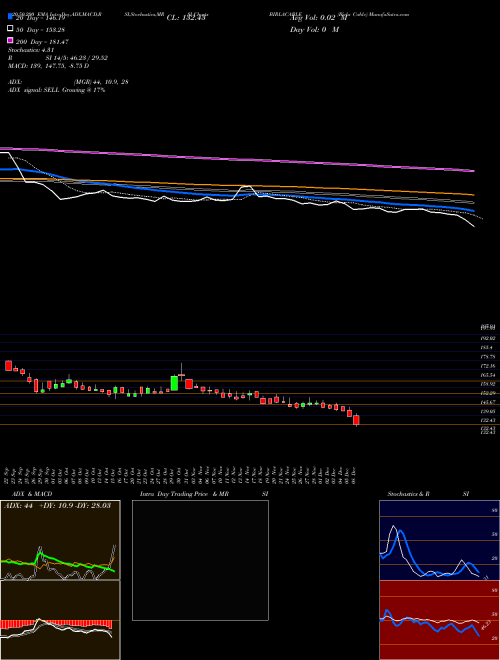Click the blue Stochastics chart panel

tap(439, 540)
